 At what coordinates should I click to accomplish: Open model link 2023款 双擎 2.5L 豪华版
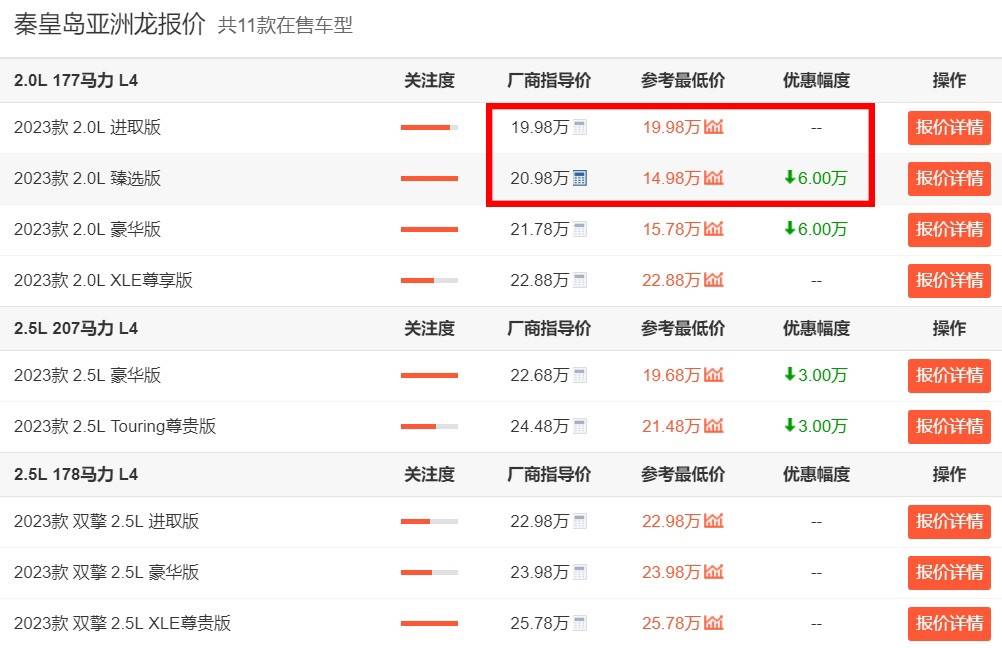coord(107,572)
